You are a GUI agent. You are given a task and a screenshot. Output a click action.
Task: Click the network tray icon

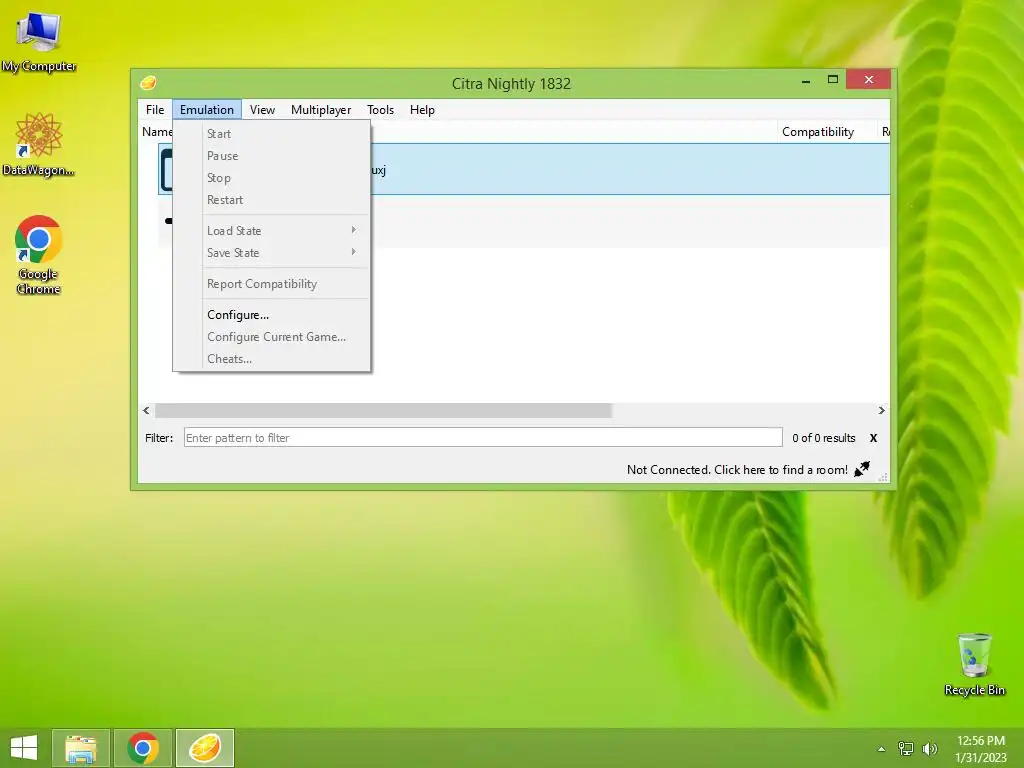coord(906,748)
